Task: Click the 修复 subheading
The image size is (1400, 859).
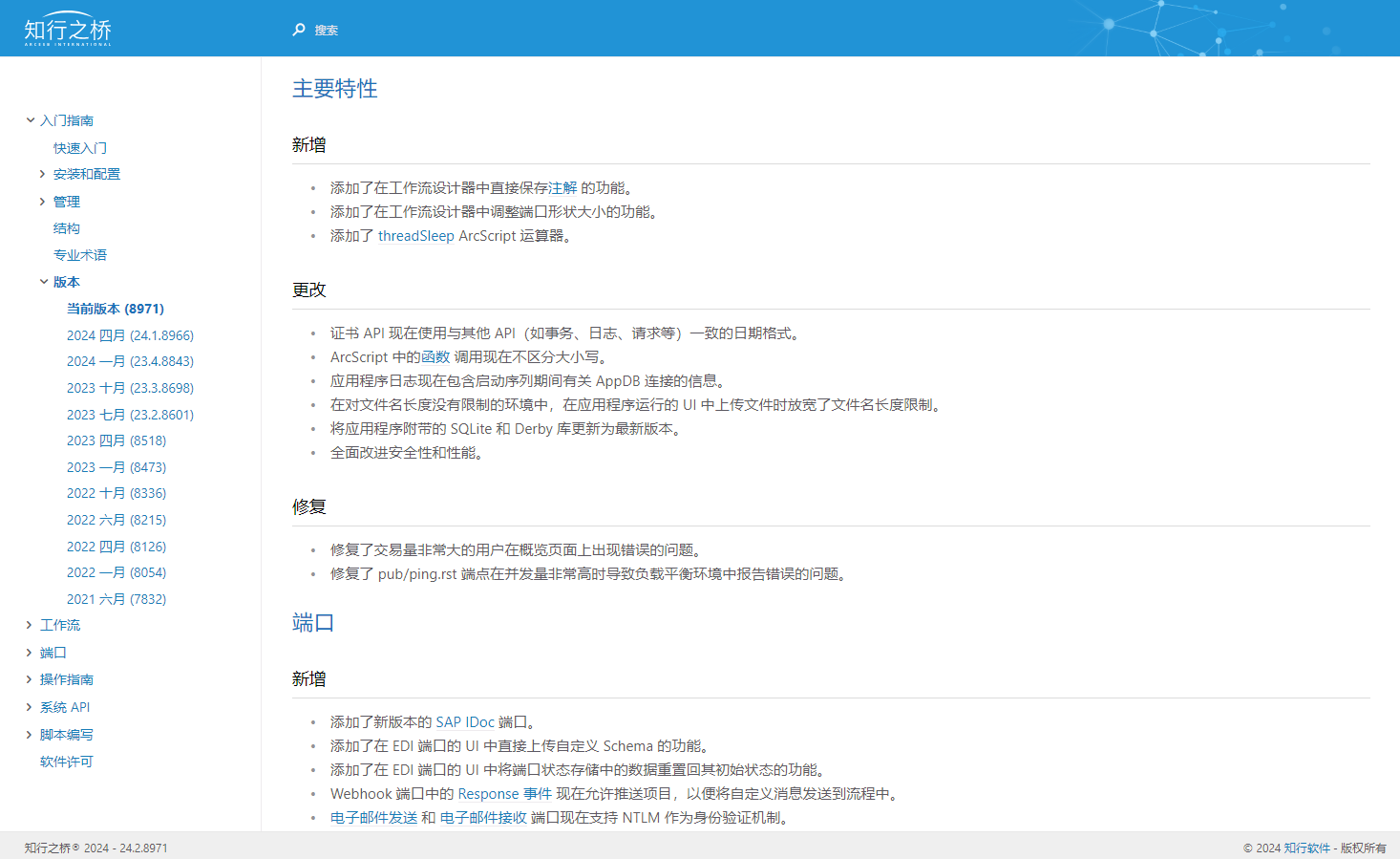Action: [x=309, y=506]
